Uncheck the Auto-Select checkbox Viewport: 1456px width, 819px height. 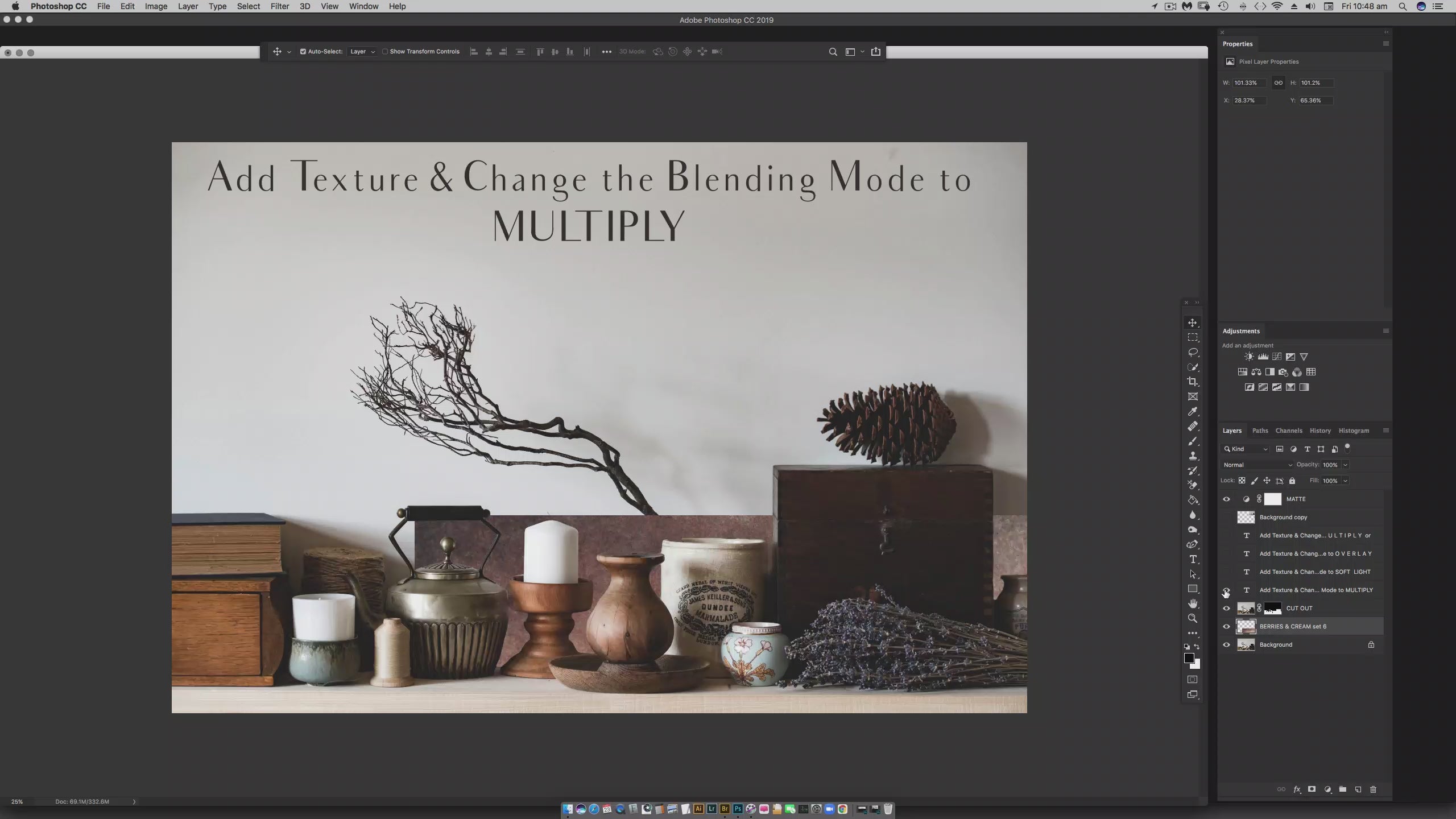point(303,51)
